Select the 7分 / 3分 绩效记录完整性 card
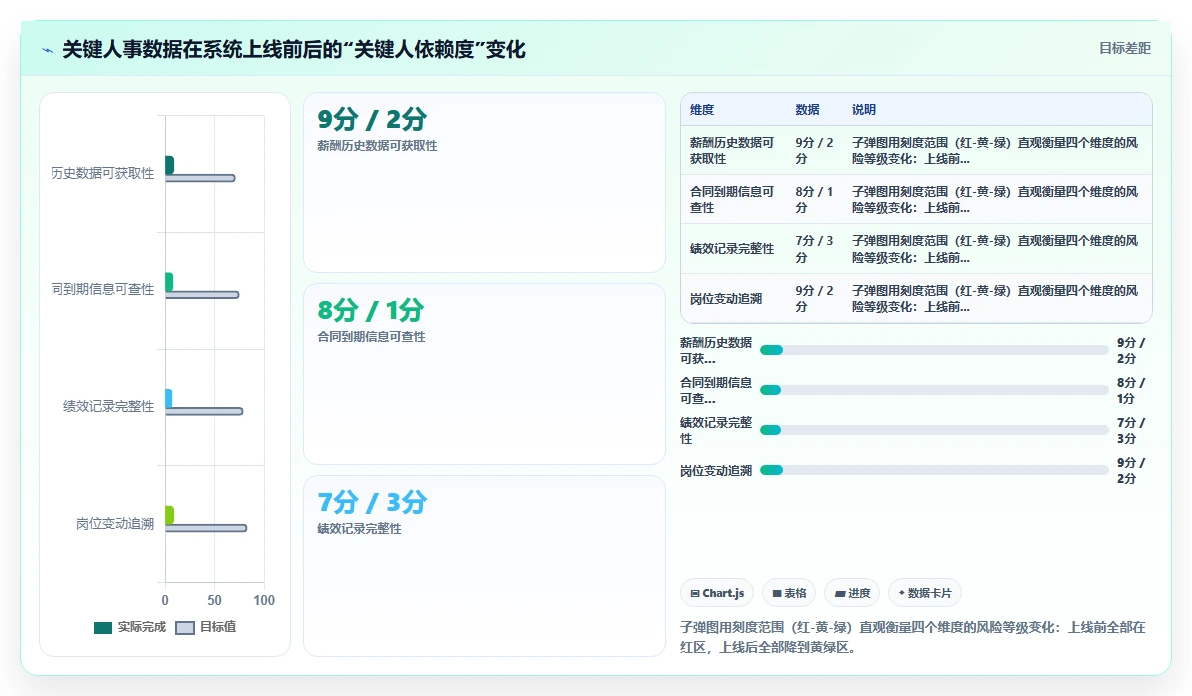This screenshot has width=1192, height=696. [484, 566]
